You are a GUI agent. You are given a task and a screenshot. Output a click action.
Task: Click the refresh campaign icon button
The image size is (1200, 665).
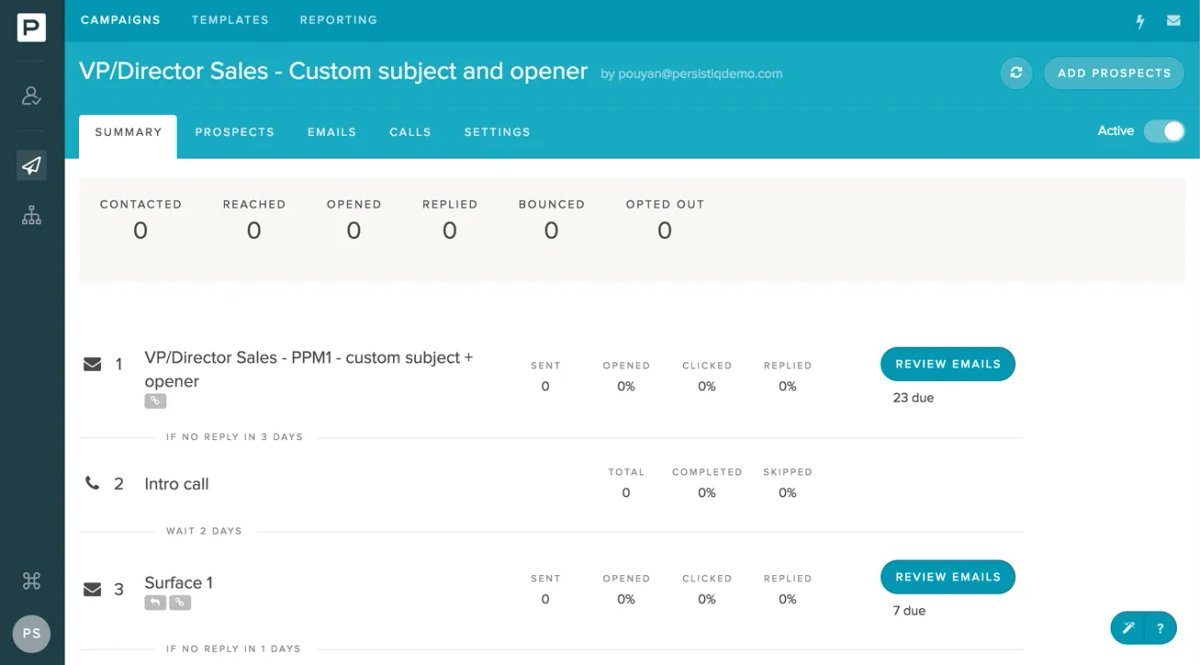1016,73
